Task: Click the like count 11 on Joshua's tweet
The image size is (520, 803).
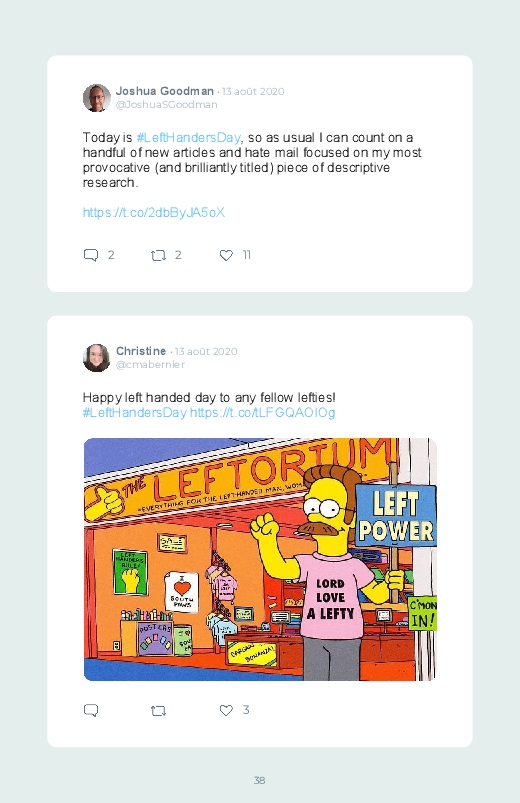Action: [x=246, y=255]
